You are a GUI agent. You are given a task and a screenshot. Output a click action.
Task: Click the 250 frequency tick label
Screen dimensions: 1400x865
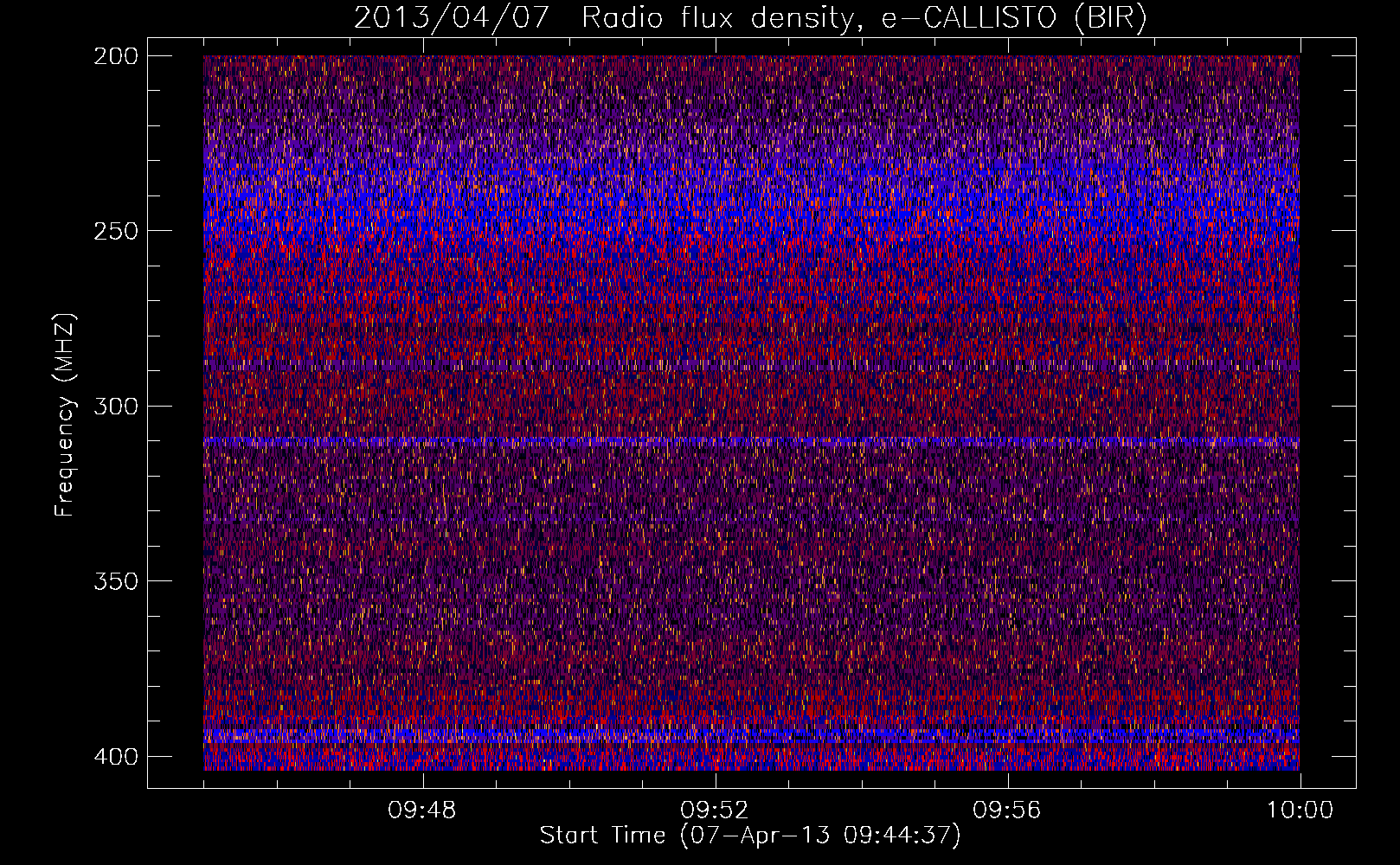(x=116, y=231)
